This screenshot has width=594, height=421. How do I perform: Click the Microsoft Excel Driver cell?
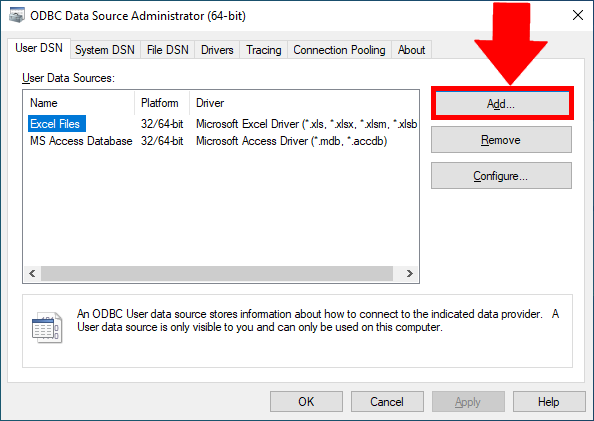(306, 124)
